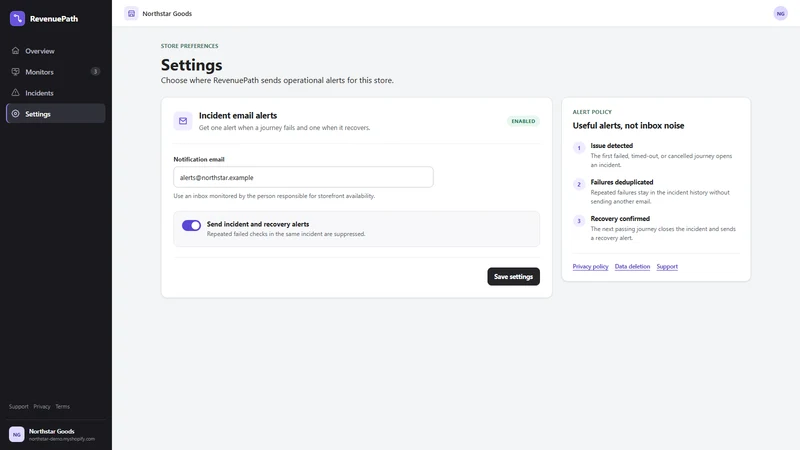
Task: Click step 3 circle for Recovery confirmed
Action: pyautogui.click(x=579, y=221)
